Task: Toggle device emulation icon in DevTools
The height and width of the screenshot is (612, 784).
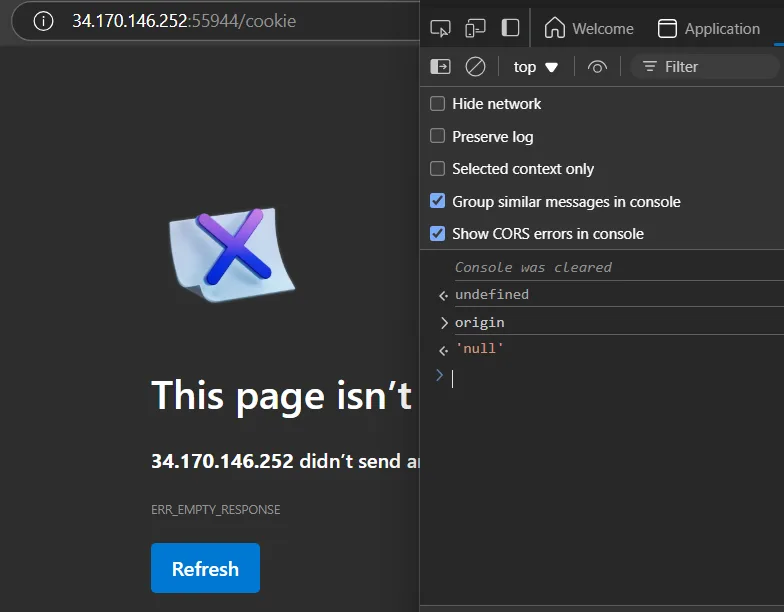Action: click(x=475, y=28)
